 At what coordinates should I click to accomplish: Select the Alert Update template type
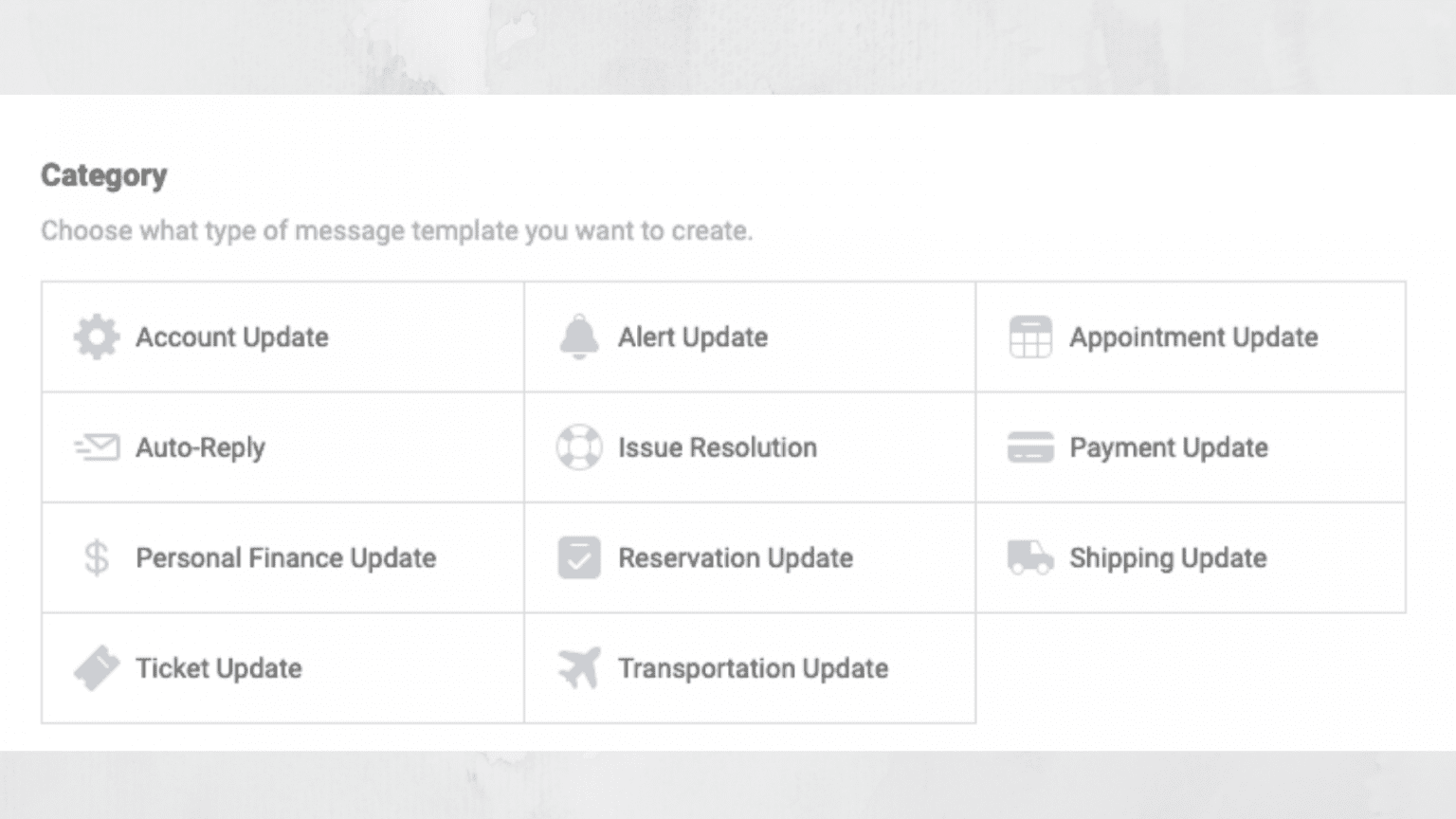tap(749, 337)
